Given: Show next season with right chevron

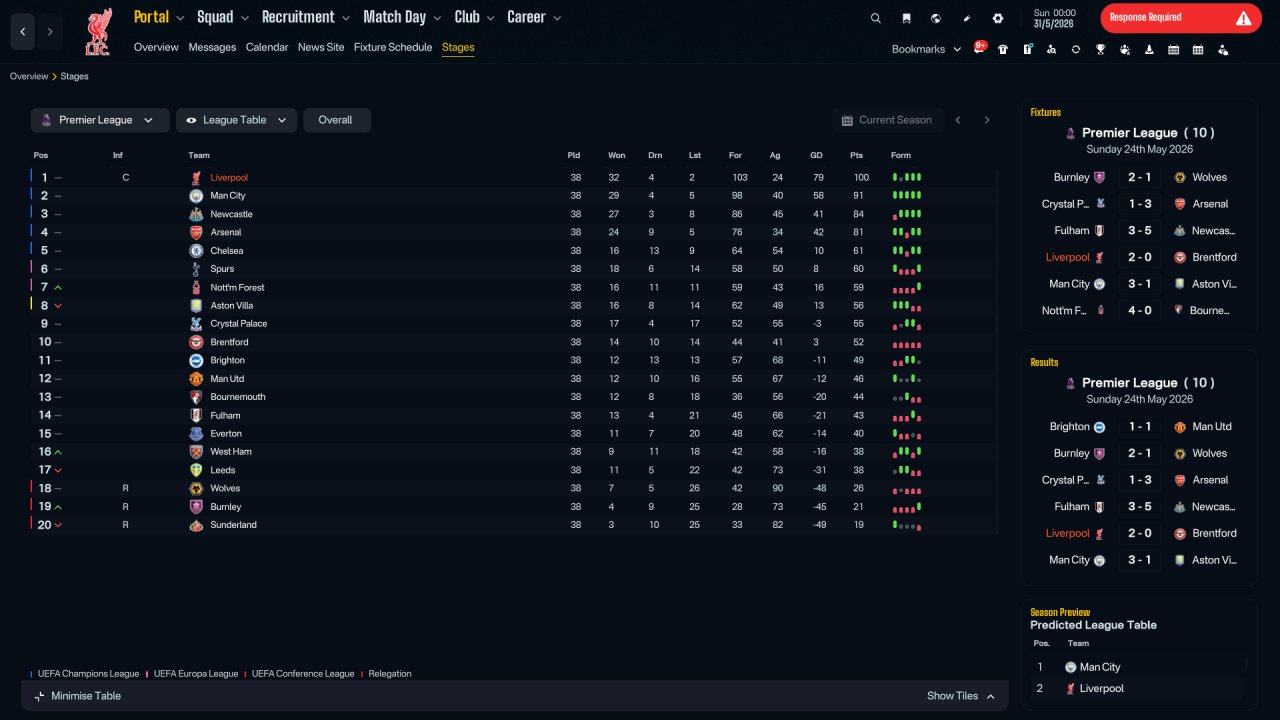Looking at the screenshot, I should 987,120.
